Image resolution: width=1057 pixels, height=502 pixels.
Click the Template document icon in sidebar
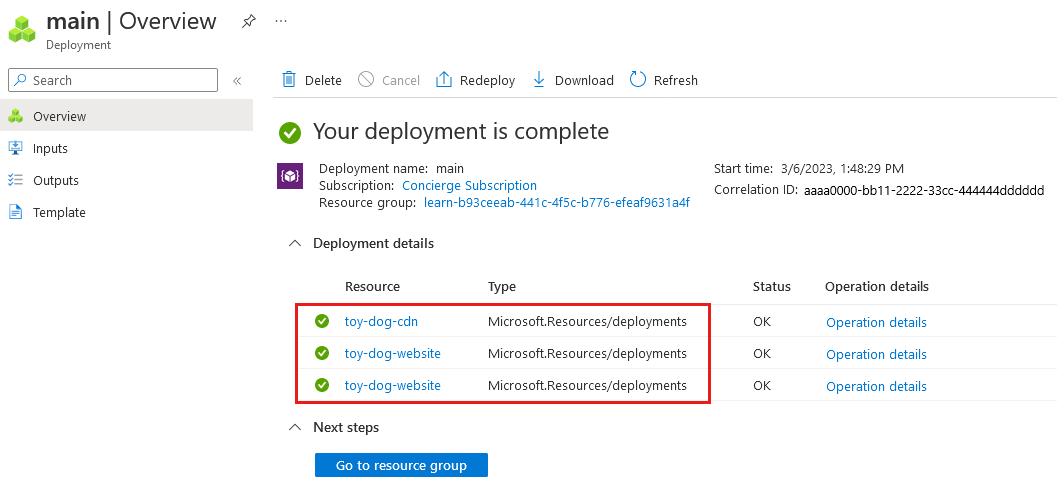coord(16,212)
